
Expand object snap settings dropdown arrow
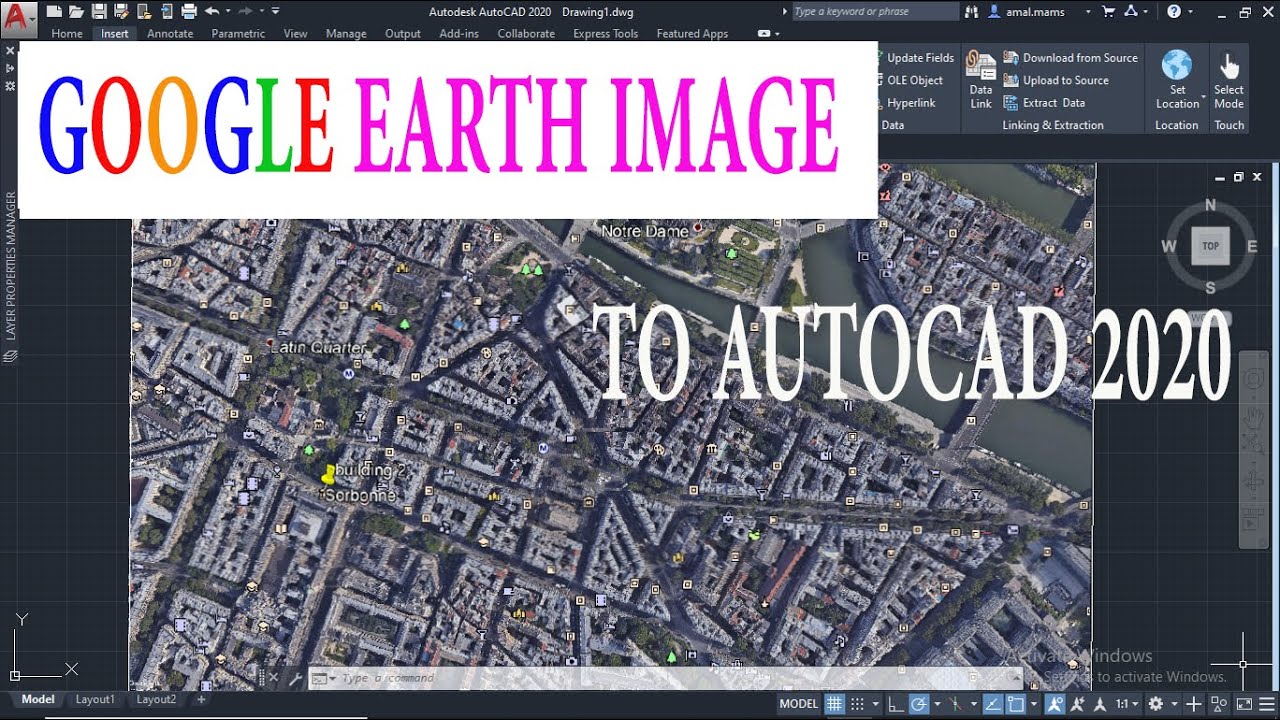(1034, 704)
